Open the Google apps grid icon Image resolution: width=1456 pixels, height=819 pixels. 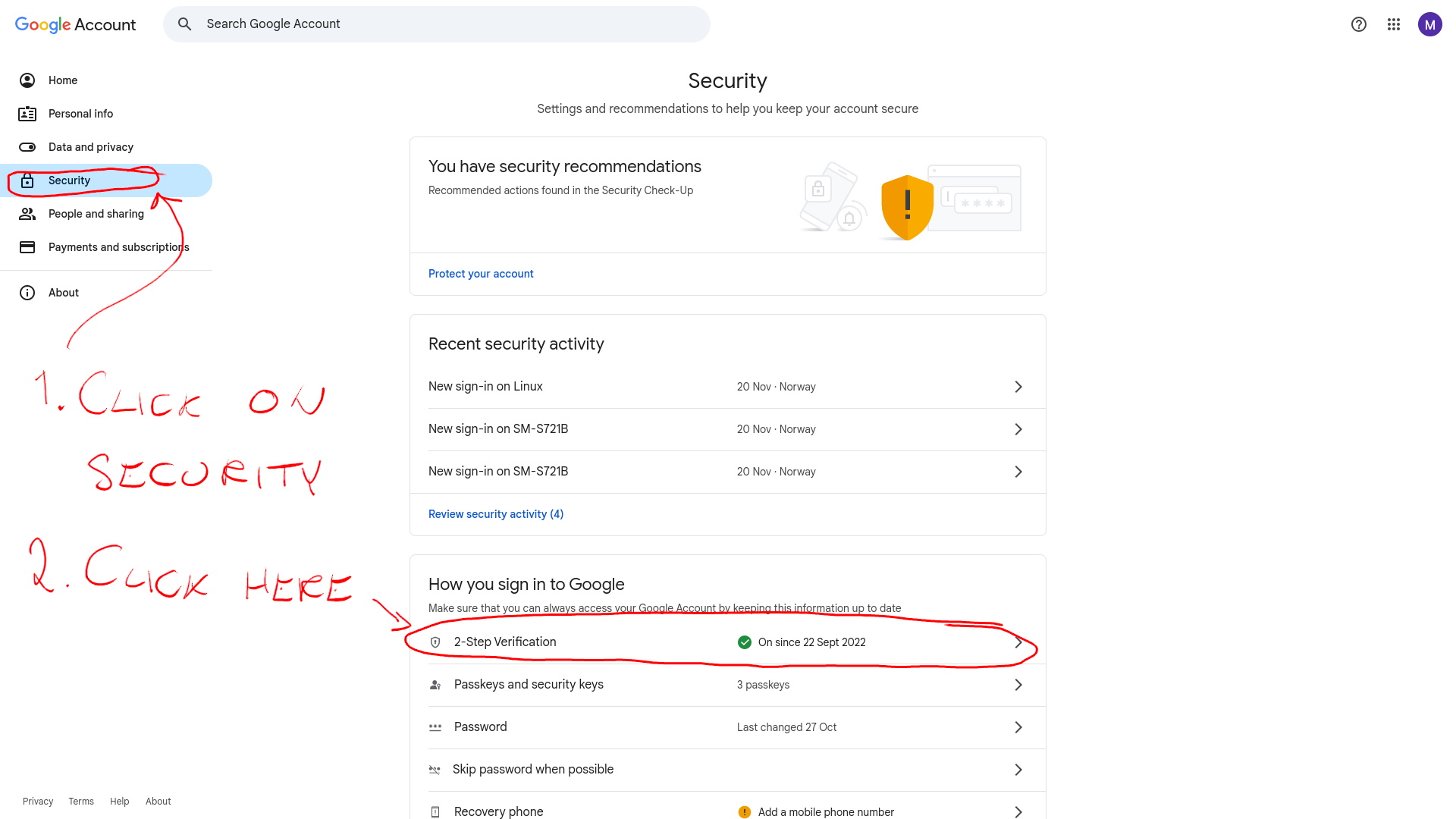(1393, 24)
